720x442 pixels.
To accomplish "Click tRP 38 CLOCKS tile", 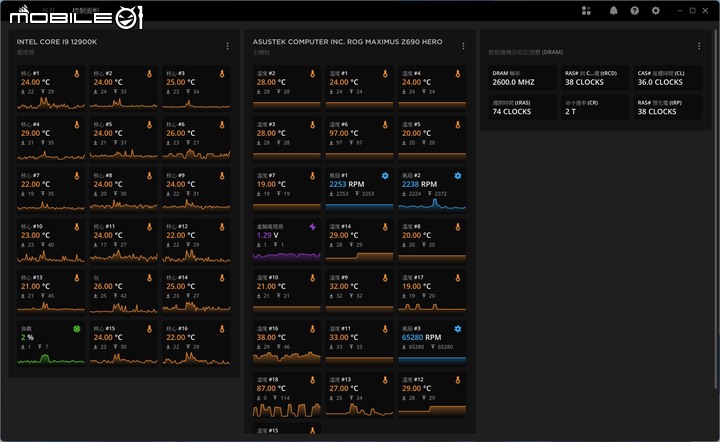I will coord(668,107).
